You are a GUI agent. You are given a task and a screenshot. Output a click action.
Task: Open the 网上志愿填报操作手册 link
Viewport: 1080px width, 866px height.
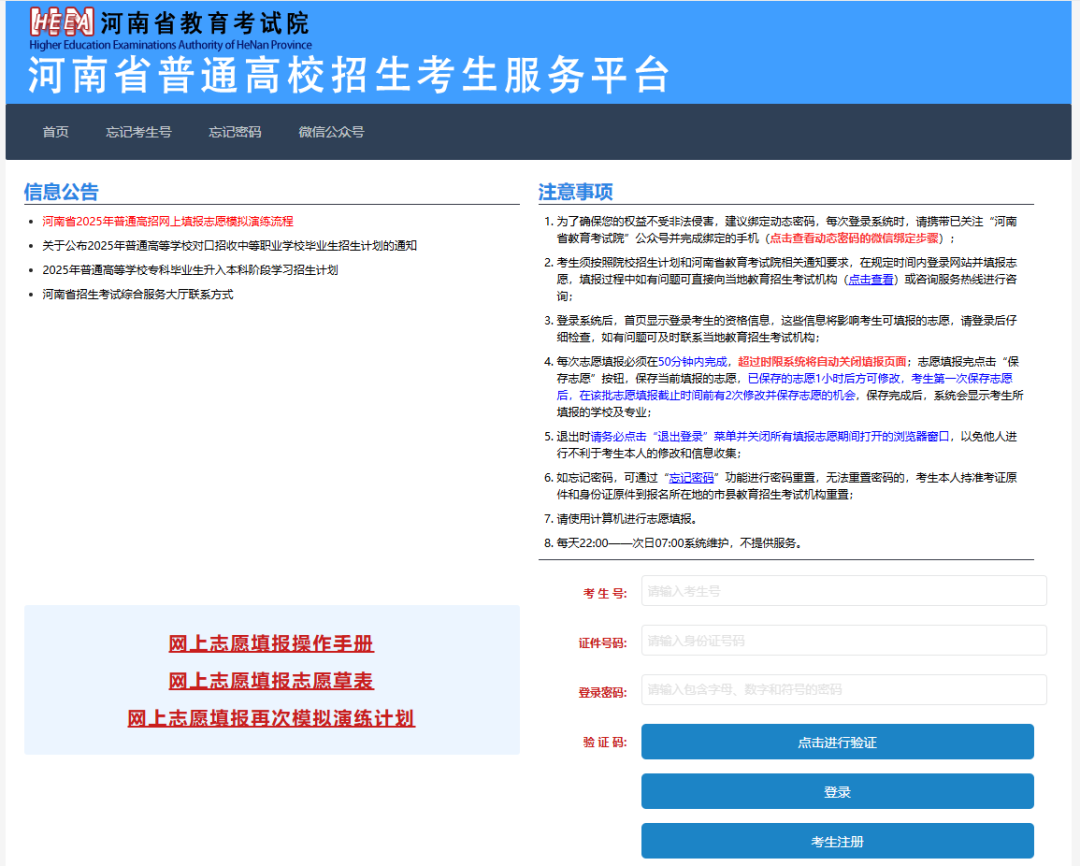(271, 643)
